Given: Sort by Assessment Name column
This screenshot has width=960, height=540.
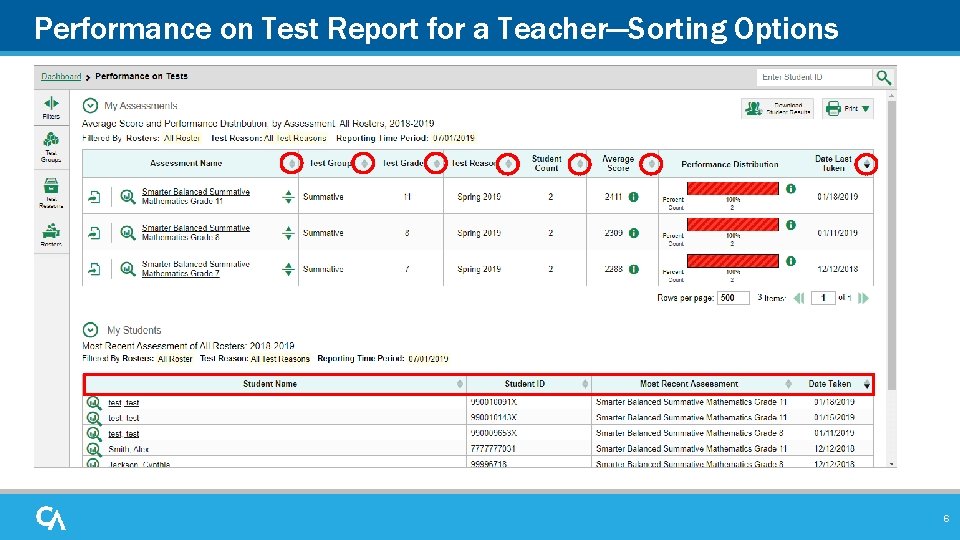Looking at the screenshot, I should pos(291,163).
